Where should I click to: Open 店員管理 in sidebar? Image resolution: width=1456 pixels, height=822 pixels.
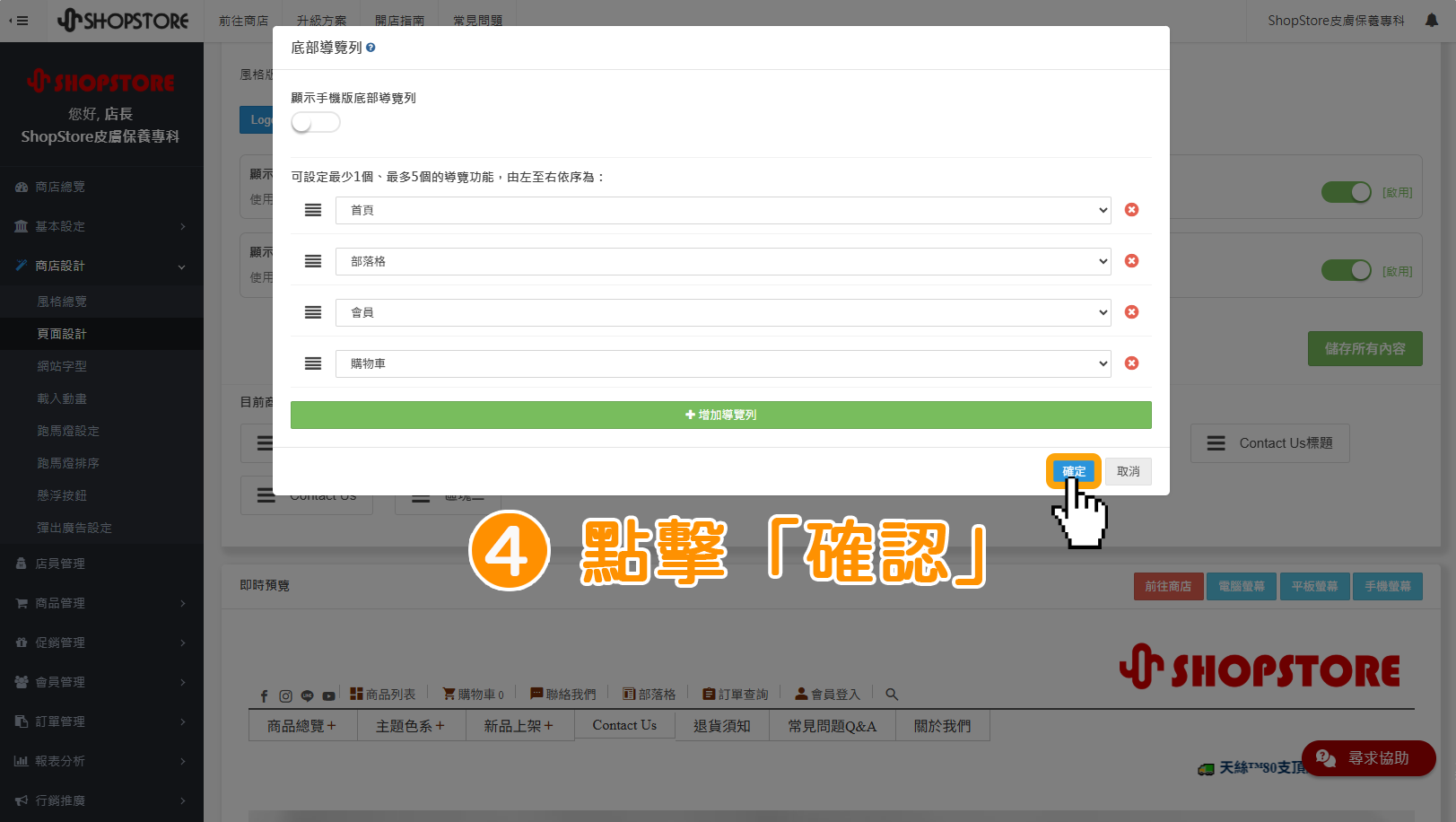tap(101, 564)
